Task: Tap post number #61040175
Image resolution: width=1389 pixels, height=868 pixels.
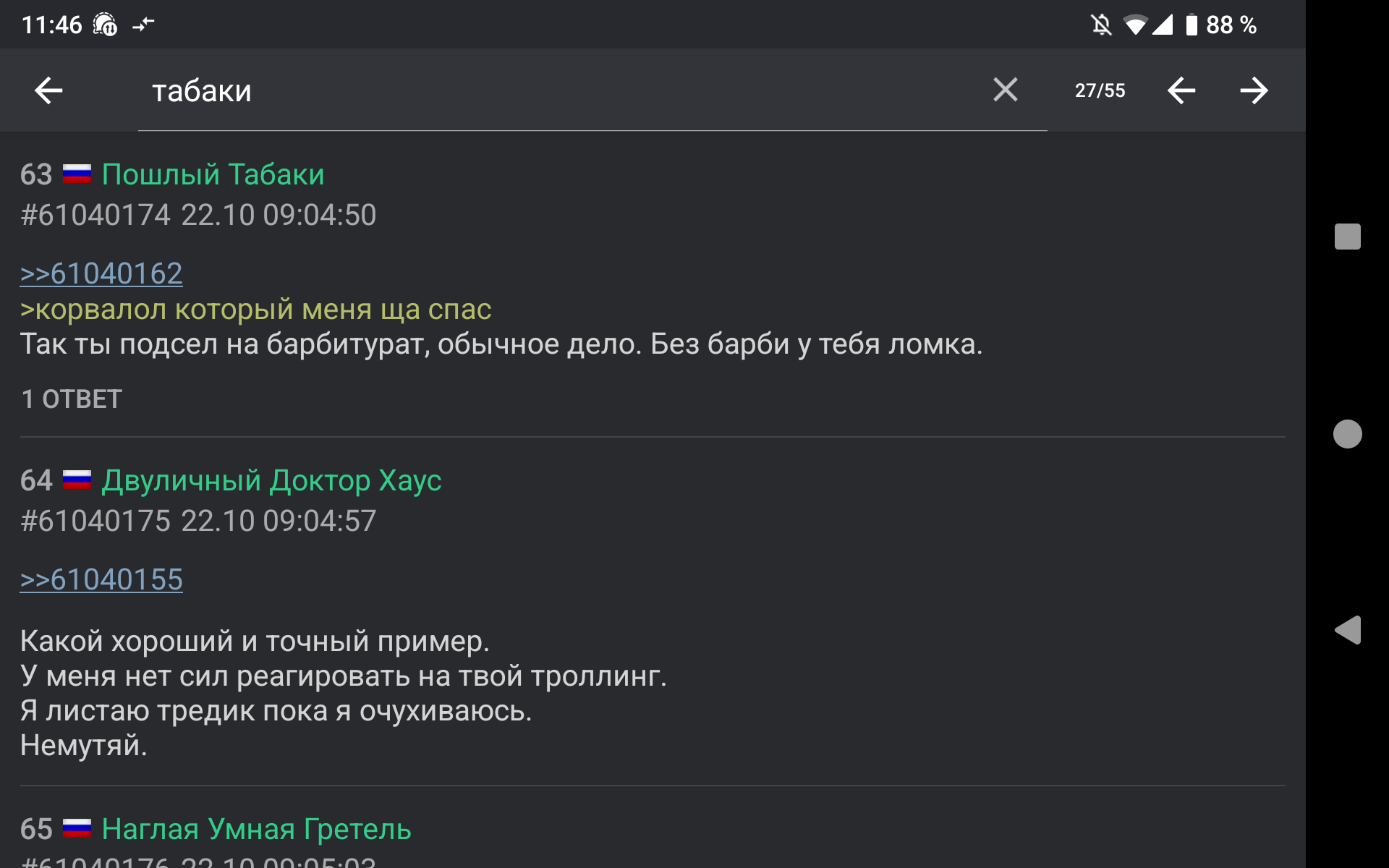Action: point(95,521)
